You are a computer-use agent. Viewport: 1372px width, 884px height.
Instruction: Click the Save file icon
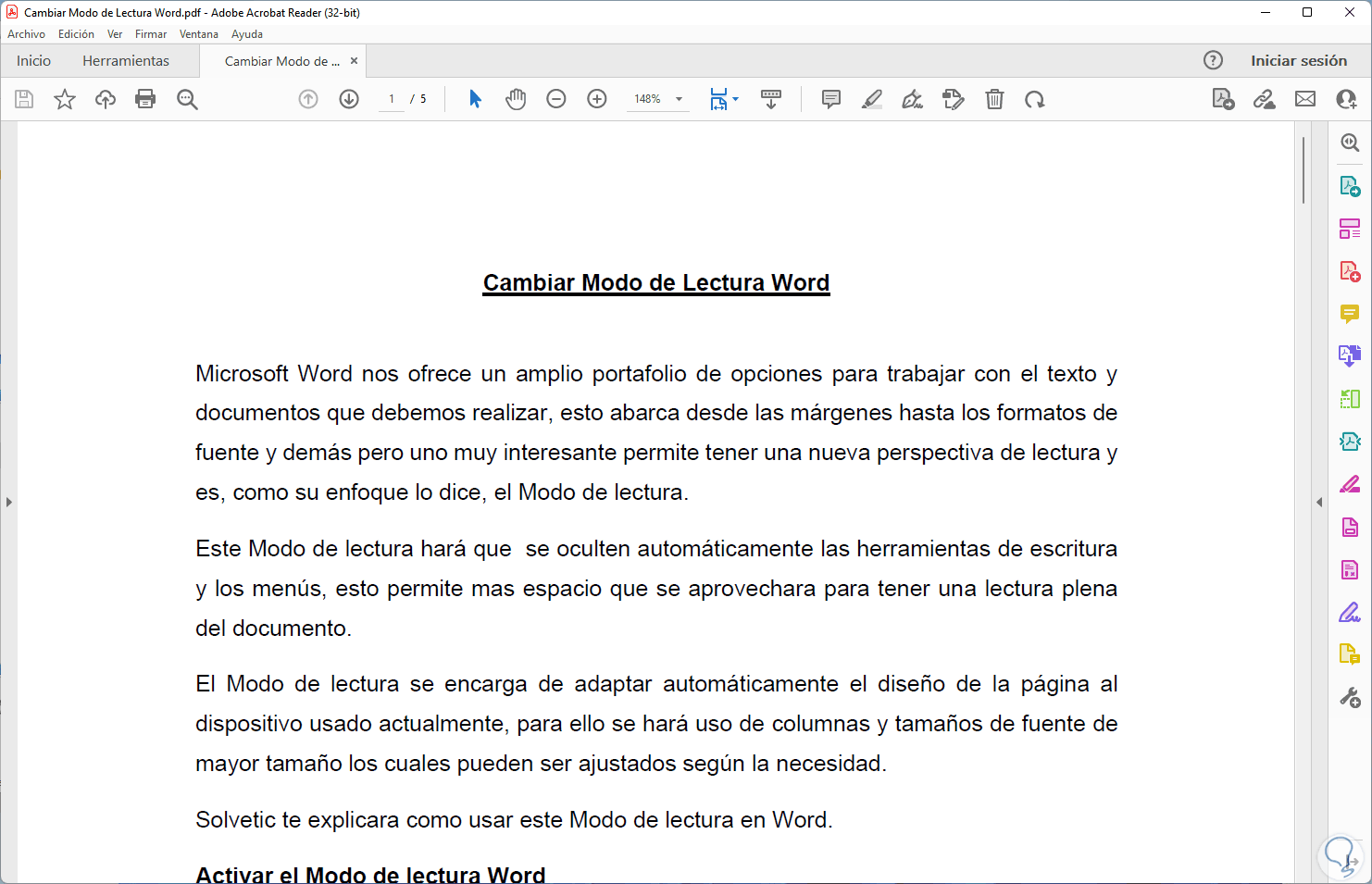(24, 99)
